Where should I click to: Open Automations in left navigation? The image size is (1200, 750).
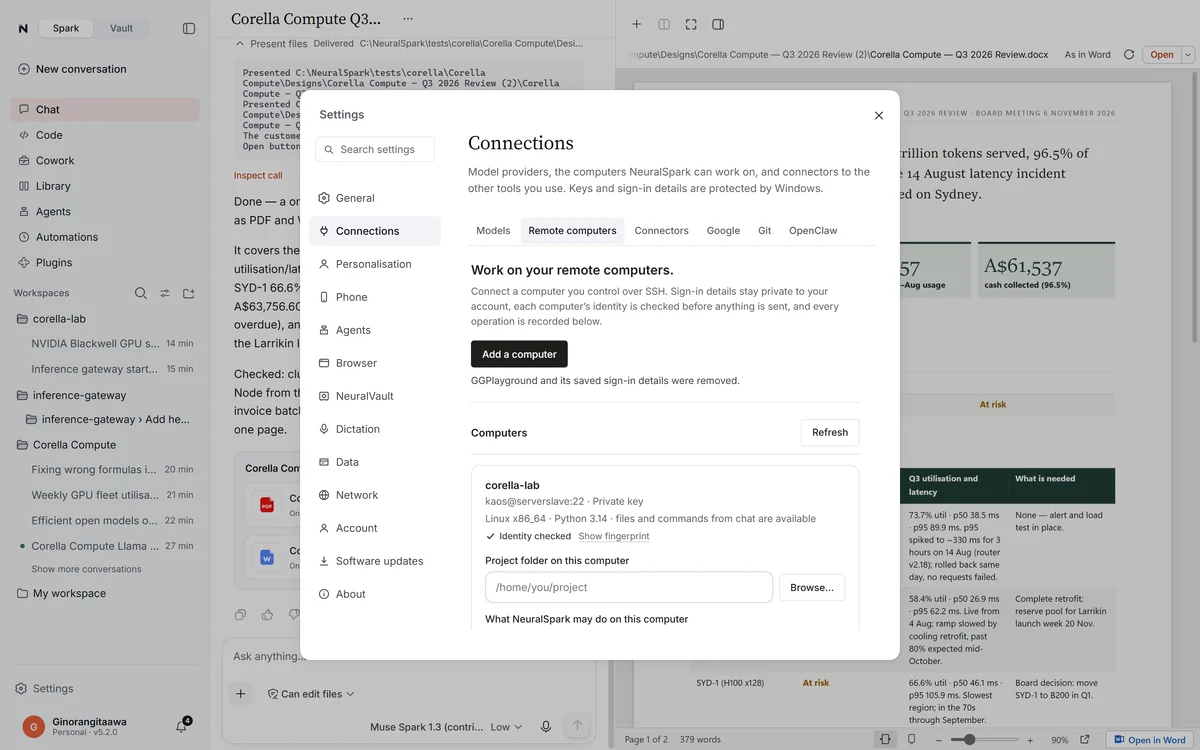105,237
